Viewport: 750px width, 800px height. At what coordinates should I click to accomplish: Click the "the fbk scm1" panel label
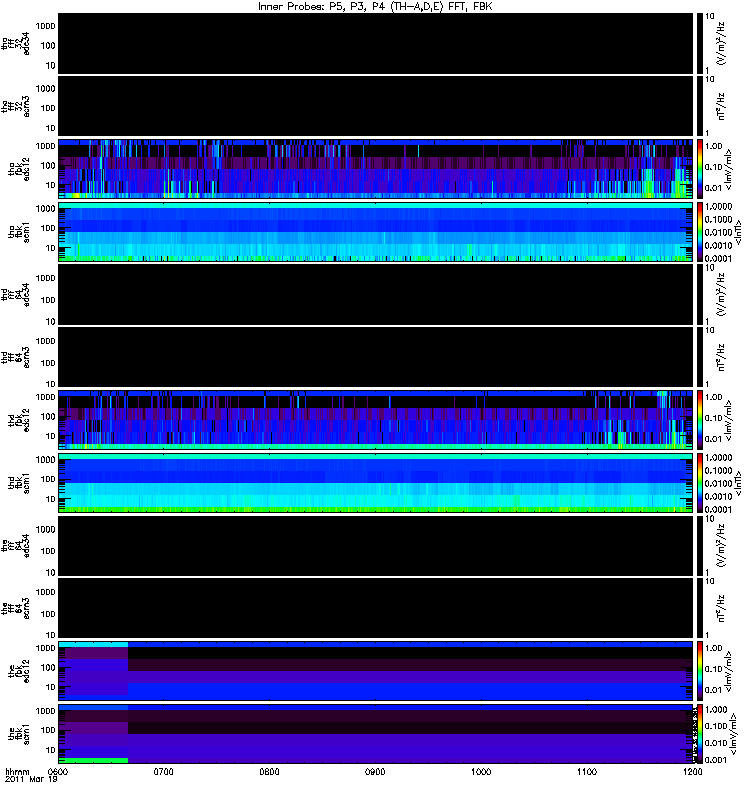click(x=19, y=734)
